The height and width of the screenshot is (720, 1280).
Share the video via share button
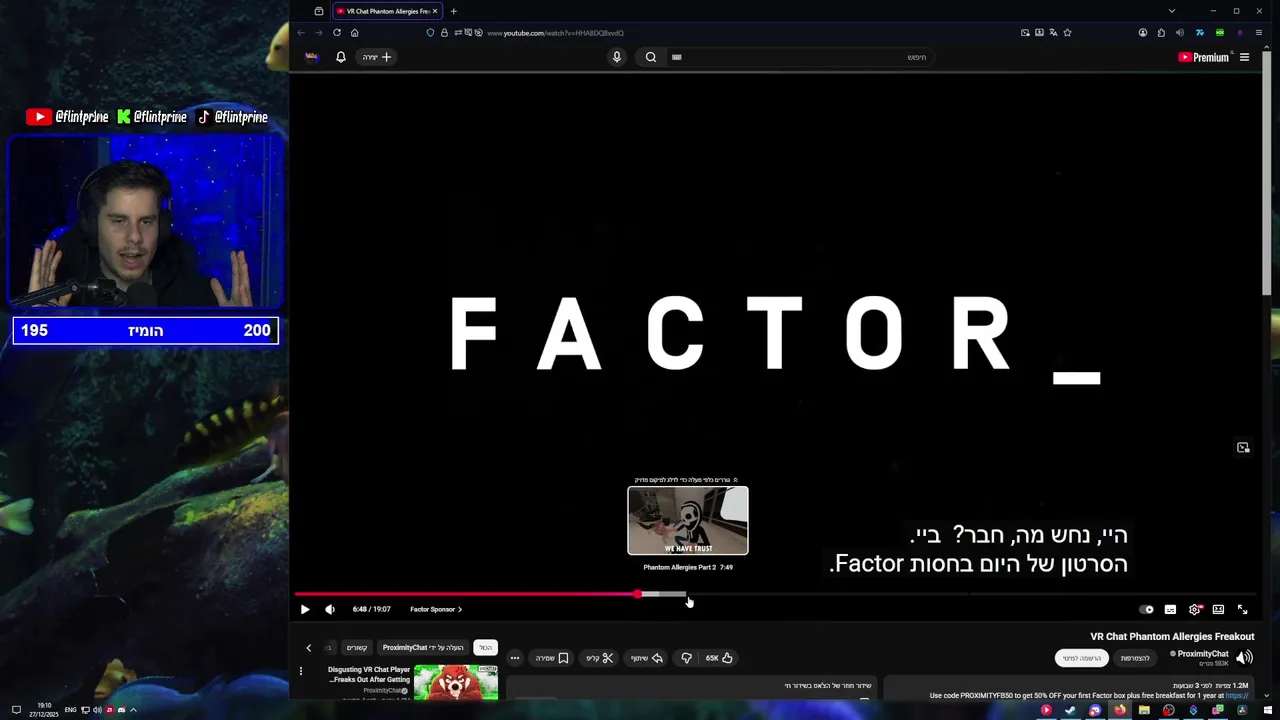coord(647,658)
